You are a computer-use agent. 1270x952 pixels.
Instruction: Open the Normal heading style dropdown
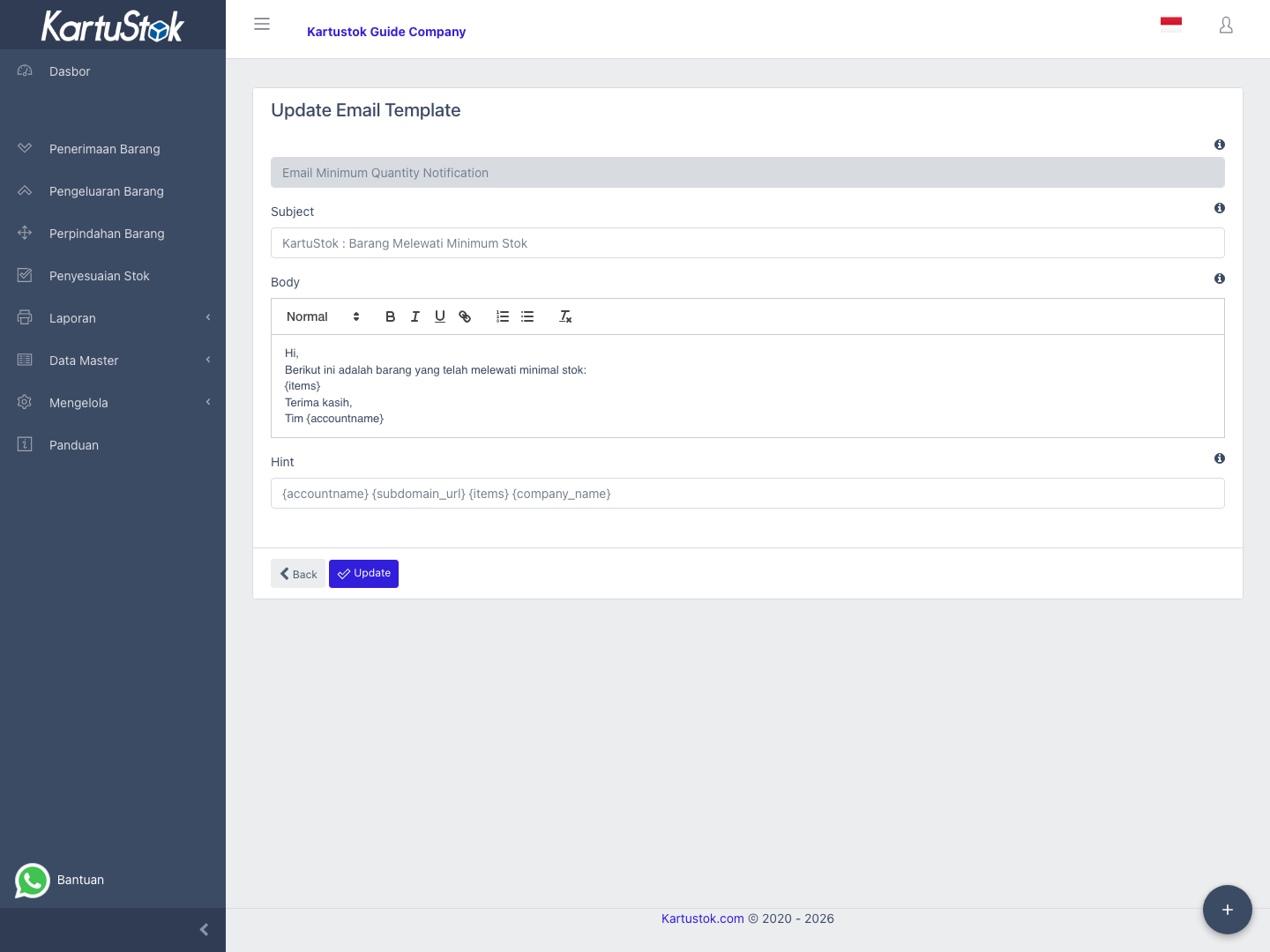(323, 316)
